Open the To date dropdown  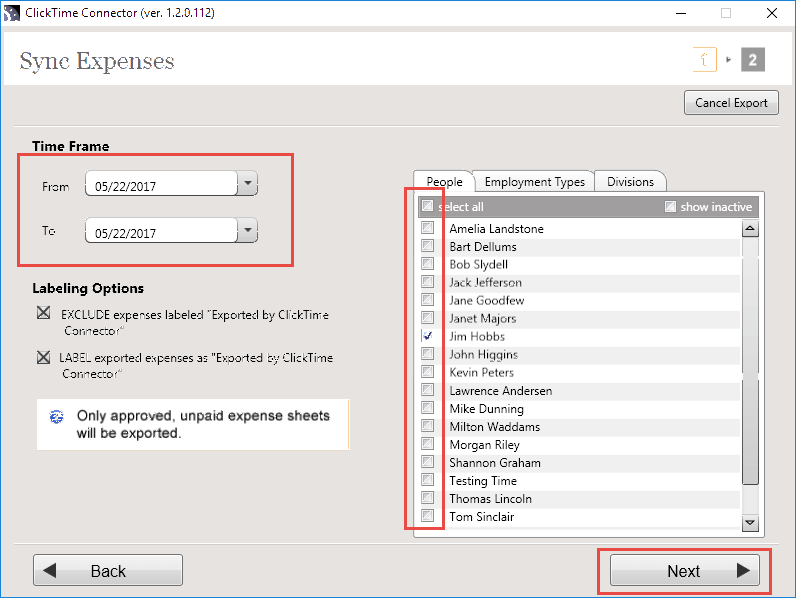(x=248, y=230)
